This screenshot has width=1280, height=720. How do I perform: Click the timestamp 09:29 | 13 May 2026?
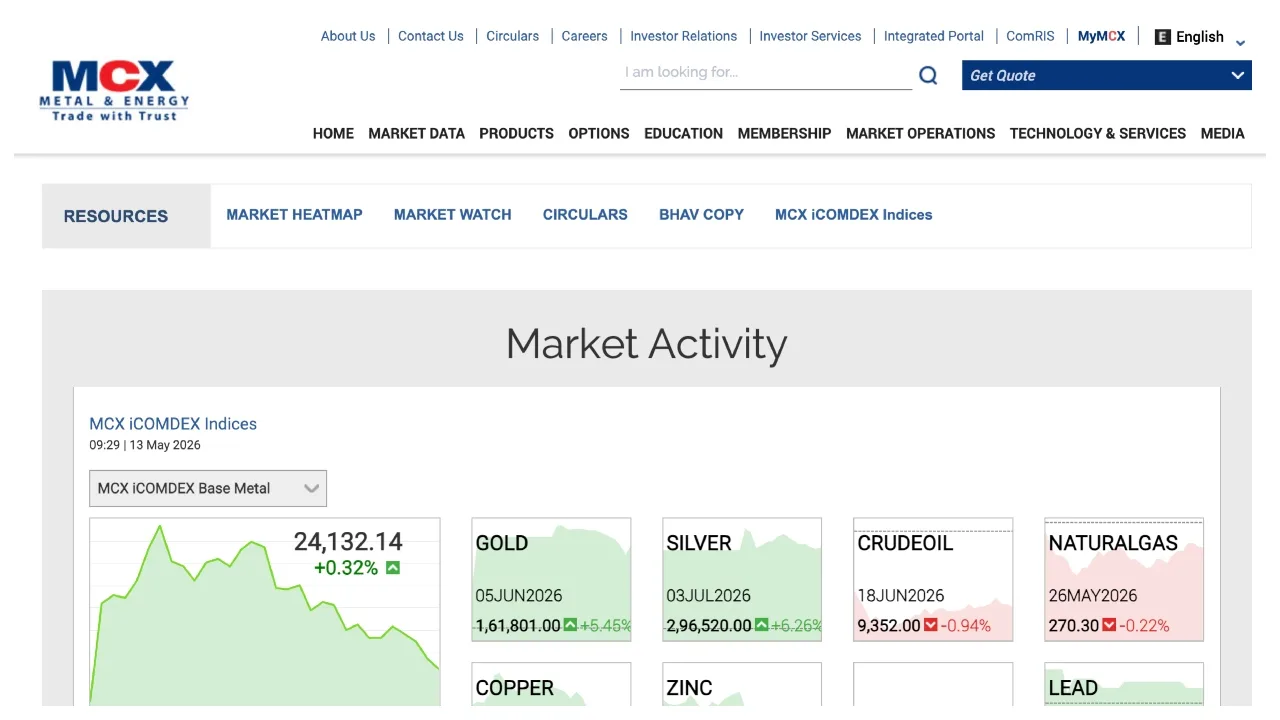[145, 445]
